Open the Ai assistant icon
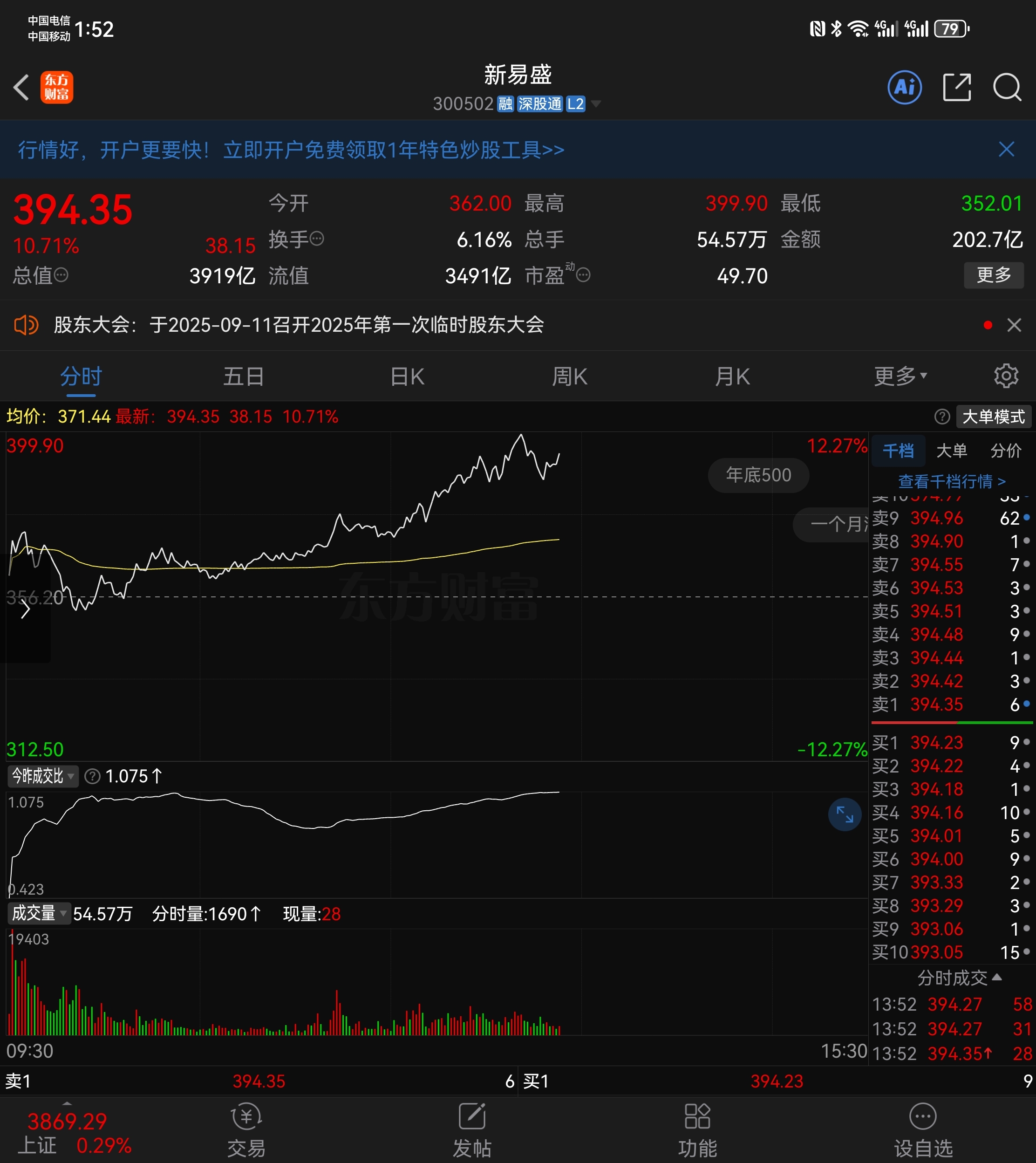The width and height of the screenshot is (1036, 1163). tap(905, 87)
